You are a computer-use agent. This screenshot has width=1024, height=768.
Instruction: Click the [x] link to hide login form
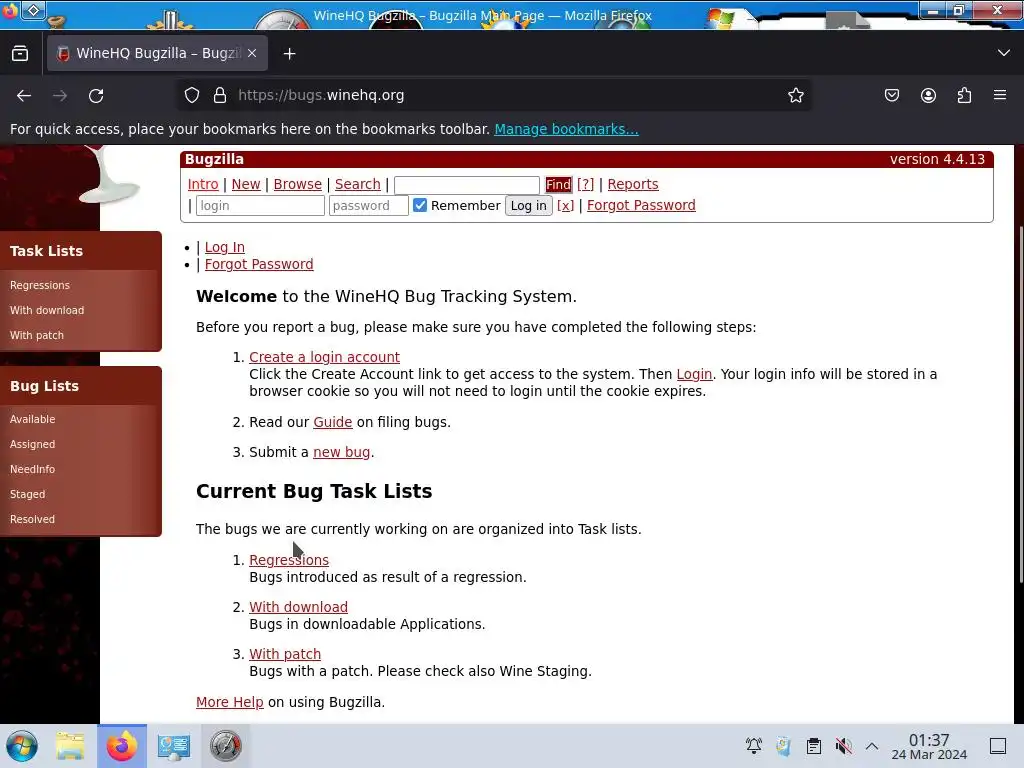(x=566, y=205)
